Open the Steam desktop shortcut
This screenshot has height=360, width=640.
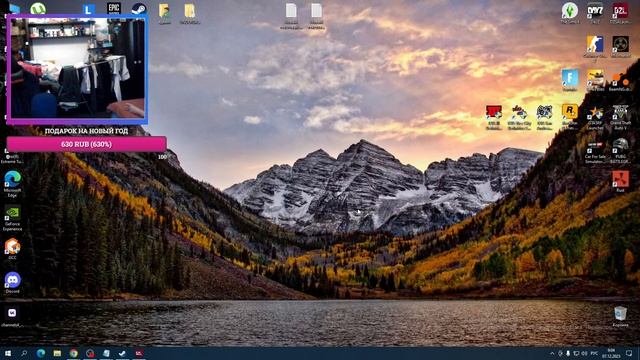(139, 9)
